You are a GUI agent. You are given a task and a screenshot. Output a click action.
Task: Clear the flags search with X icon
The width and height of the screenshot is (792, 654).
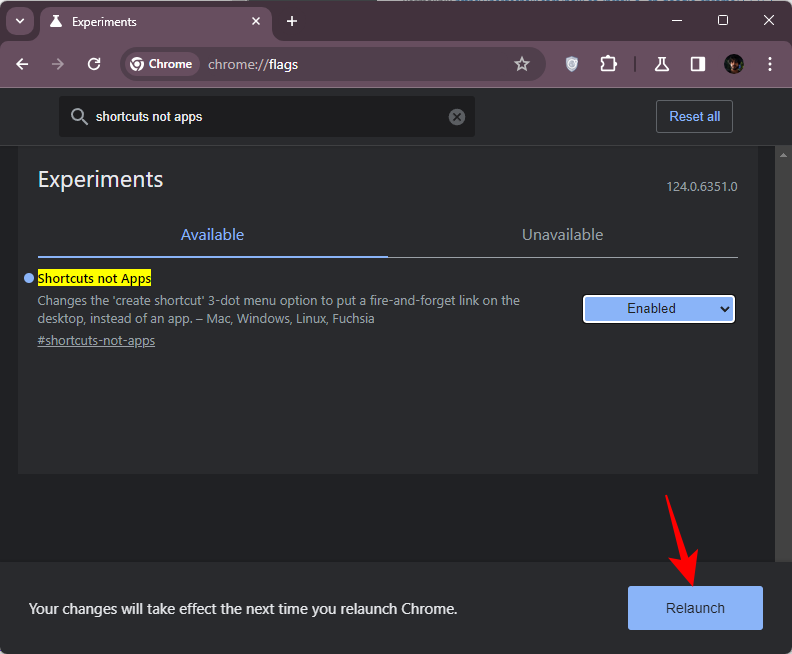(x=457, y=117)
